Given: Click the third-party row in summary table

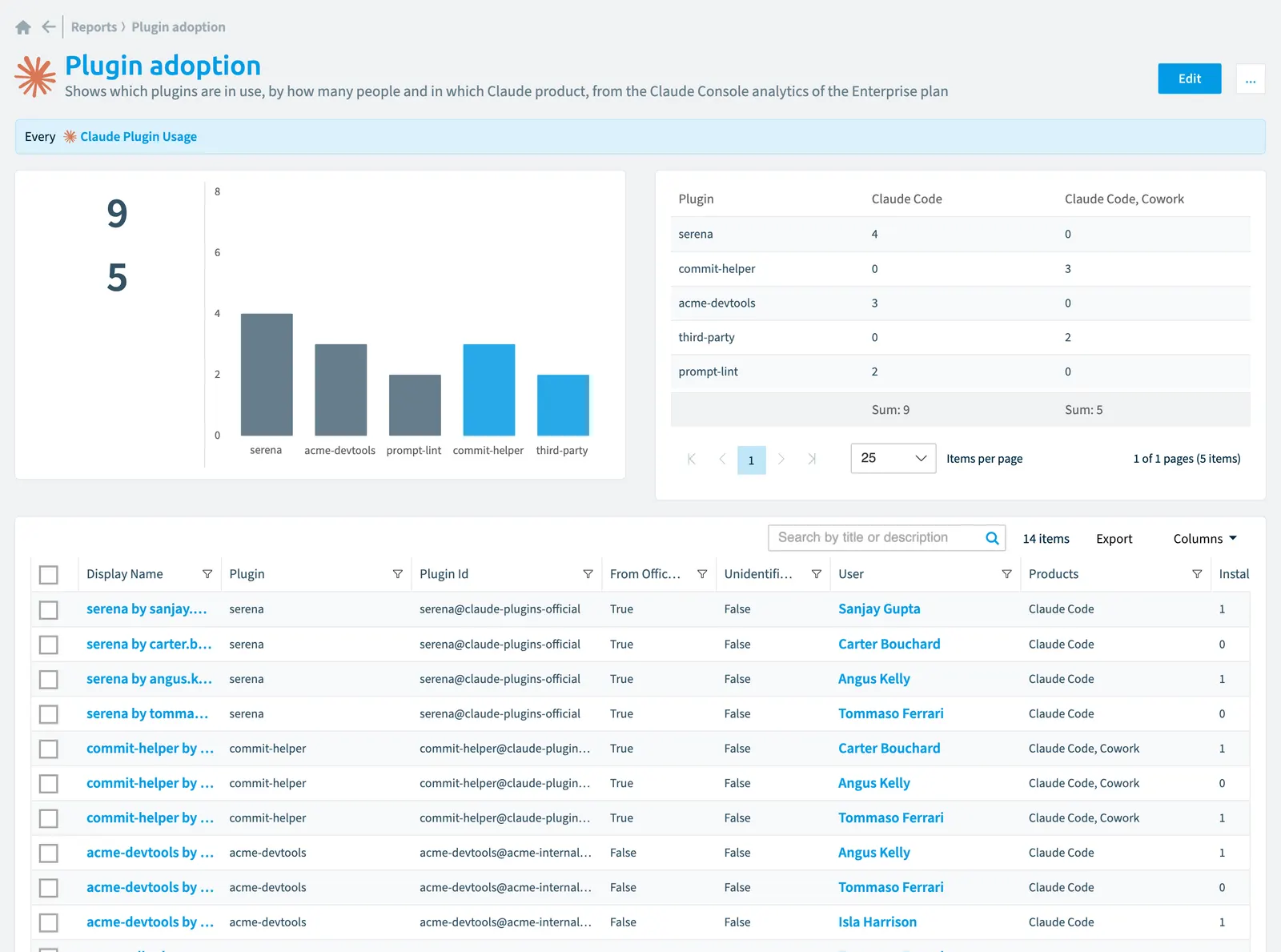Looking at the screenshot, I should coord(961,338).
